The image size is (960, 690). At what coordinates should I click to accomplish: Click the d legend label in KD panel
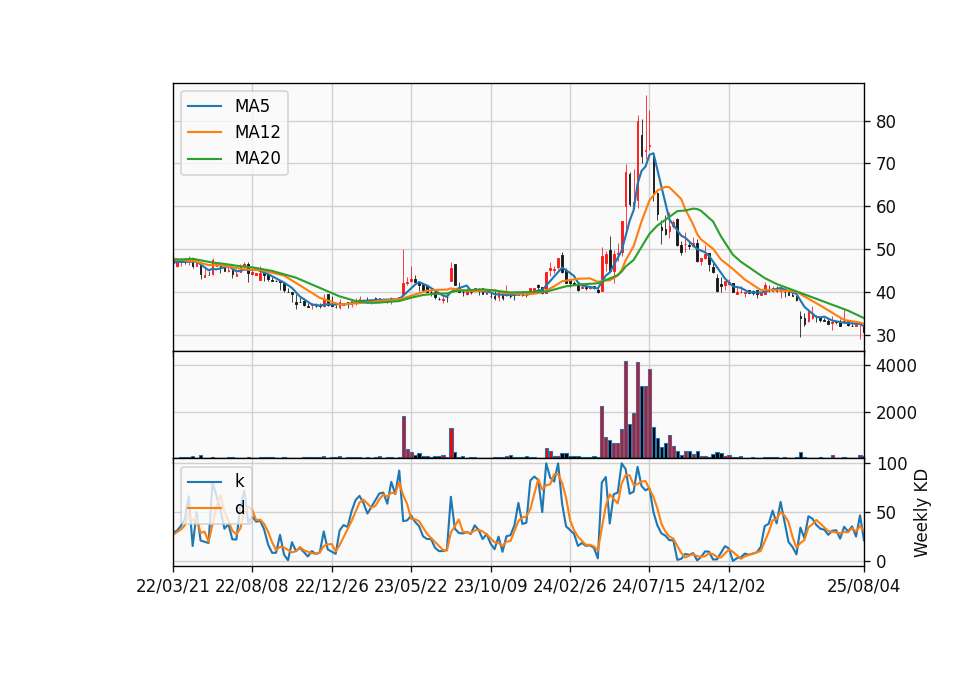(x=239, y=508)
